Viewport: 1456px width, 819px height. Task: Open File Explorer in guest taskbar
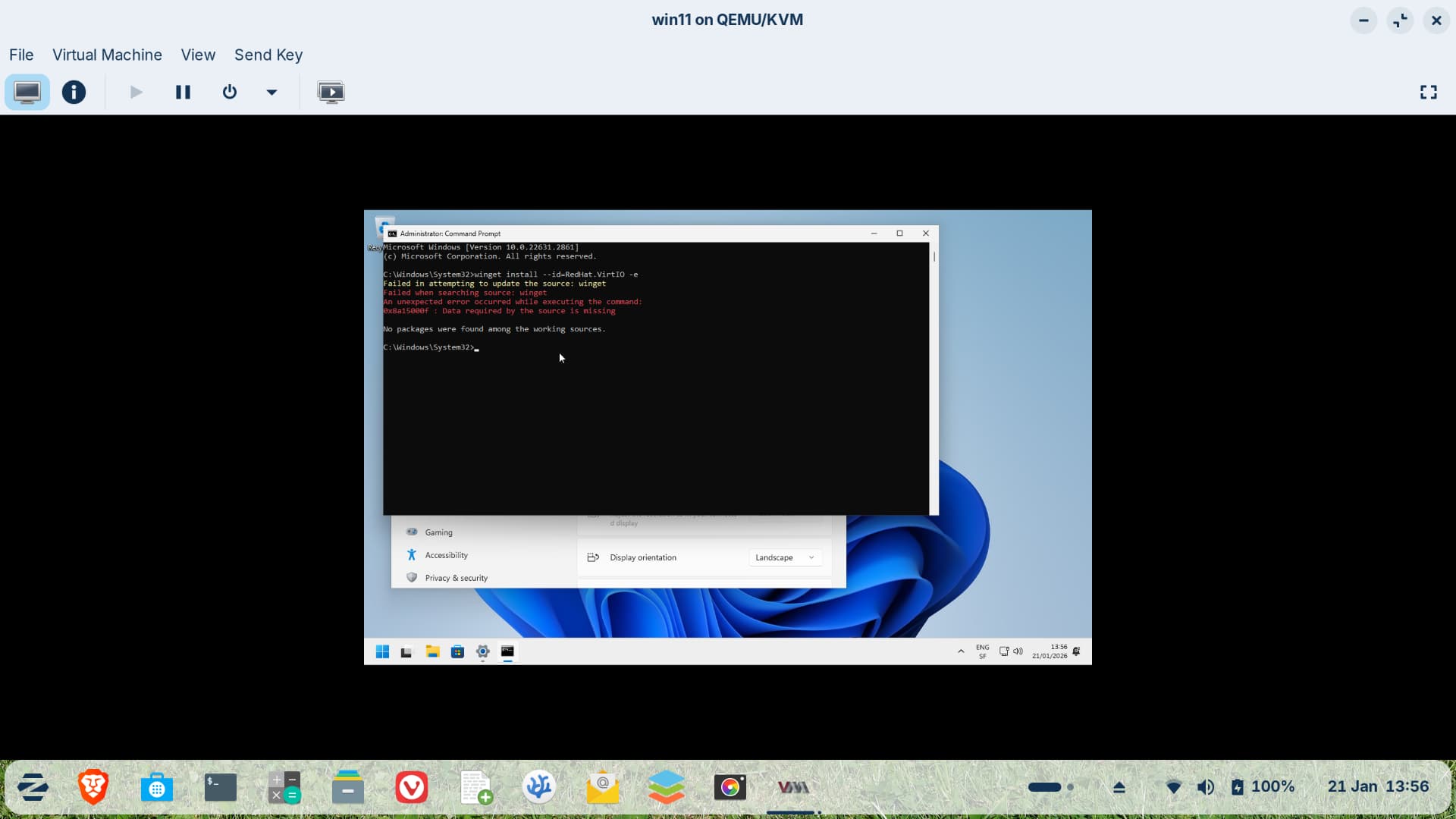pos(432,652)
